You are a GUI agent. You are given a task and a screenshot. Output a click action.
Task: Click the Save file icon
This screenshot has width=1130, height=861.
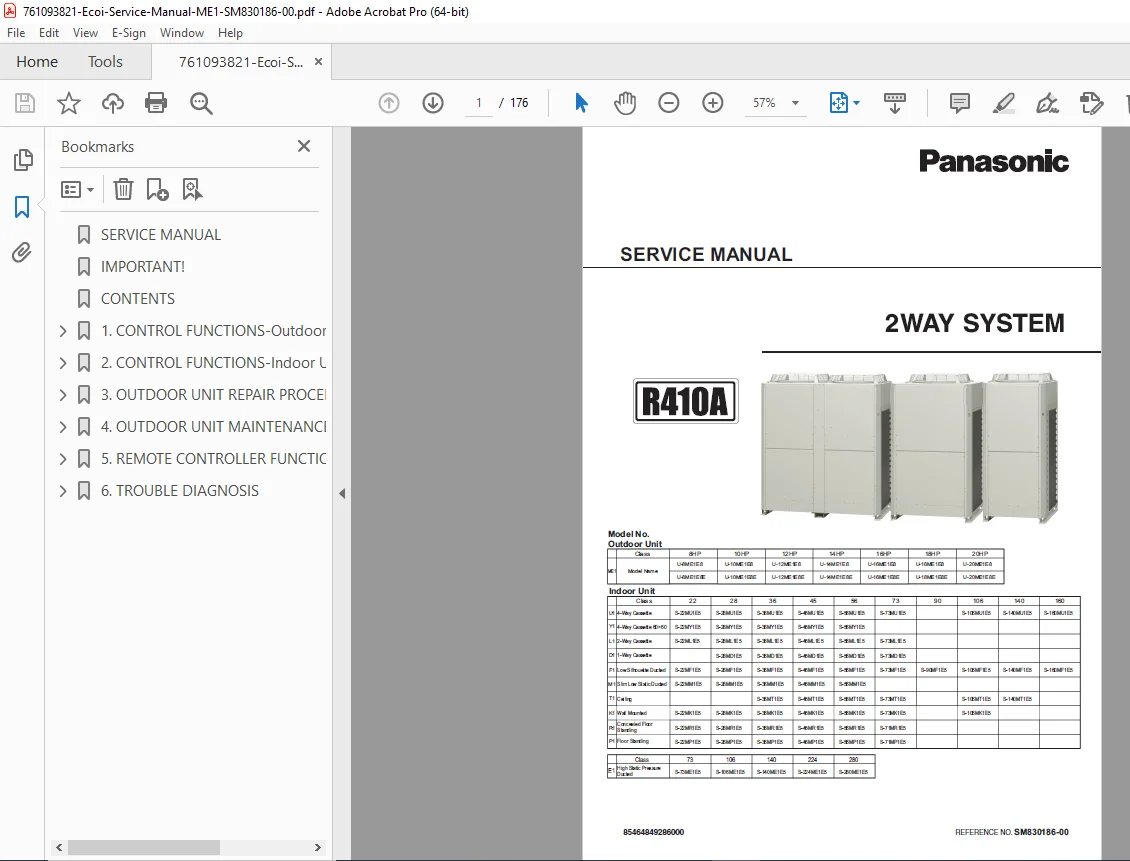[25, 103]
